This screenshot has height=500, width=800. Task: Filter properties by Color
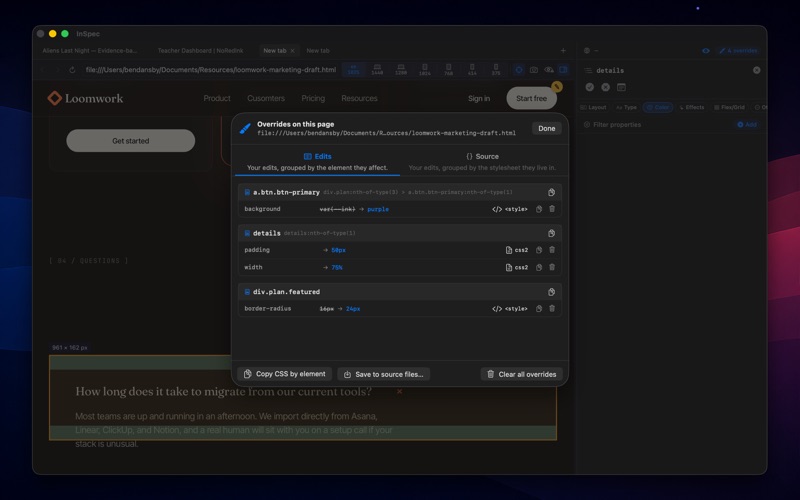(658, 107)
